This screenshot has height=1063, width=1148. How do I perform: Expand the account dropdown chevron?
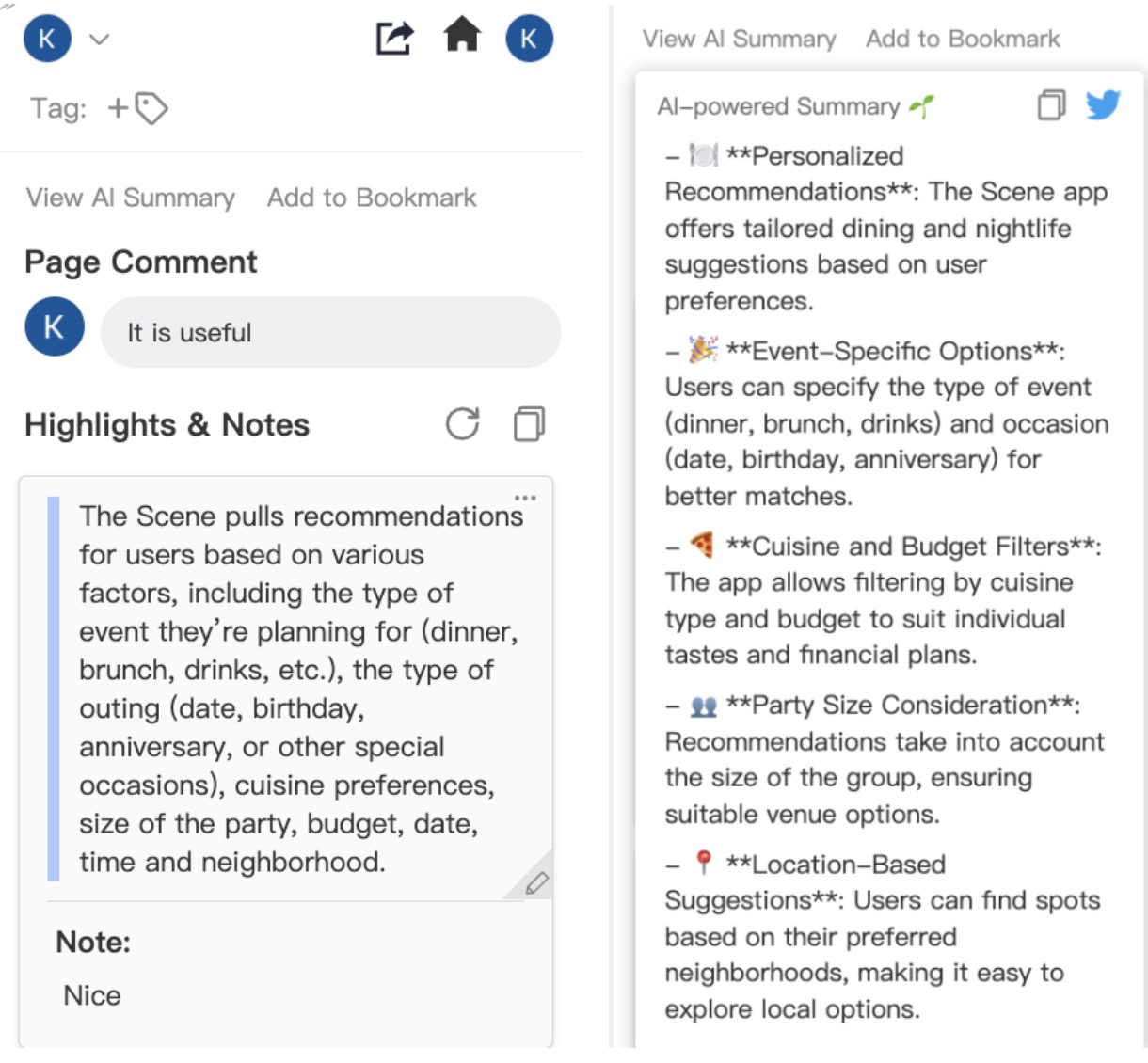point(100,40)
